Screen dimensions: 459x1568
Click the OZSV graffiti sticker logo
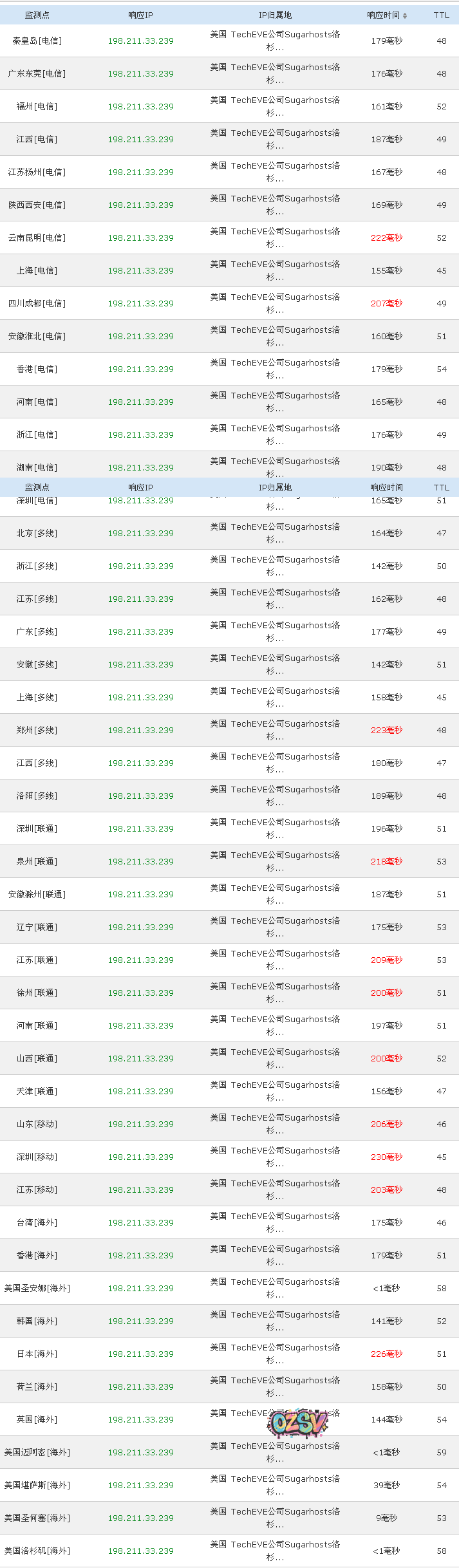pyautogui.click(x=298, y=1423)
